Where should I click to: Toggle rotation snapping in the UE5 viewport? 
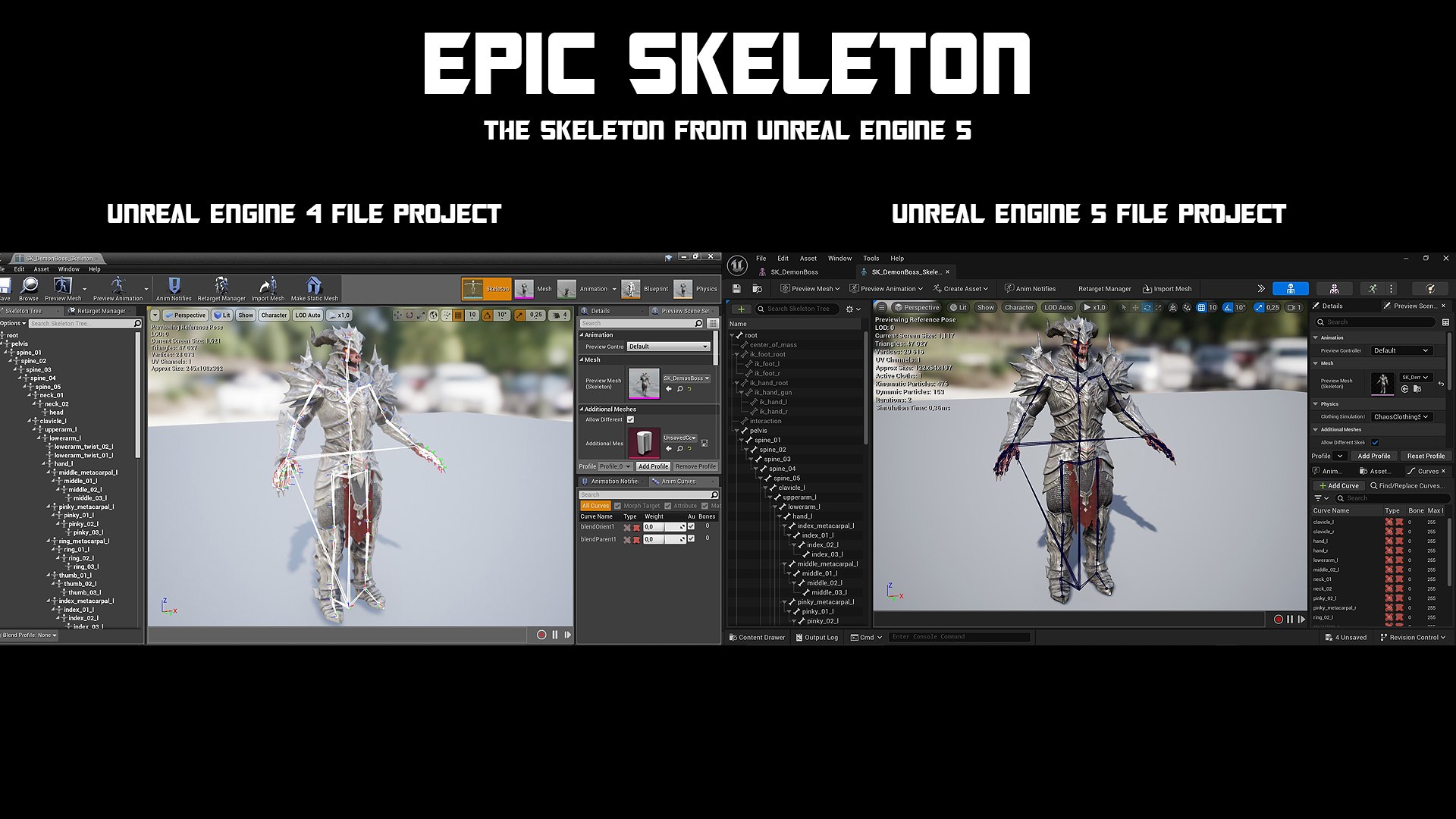click(1228, 308)
